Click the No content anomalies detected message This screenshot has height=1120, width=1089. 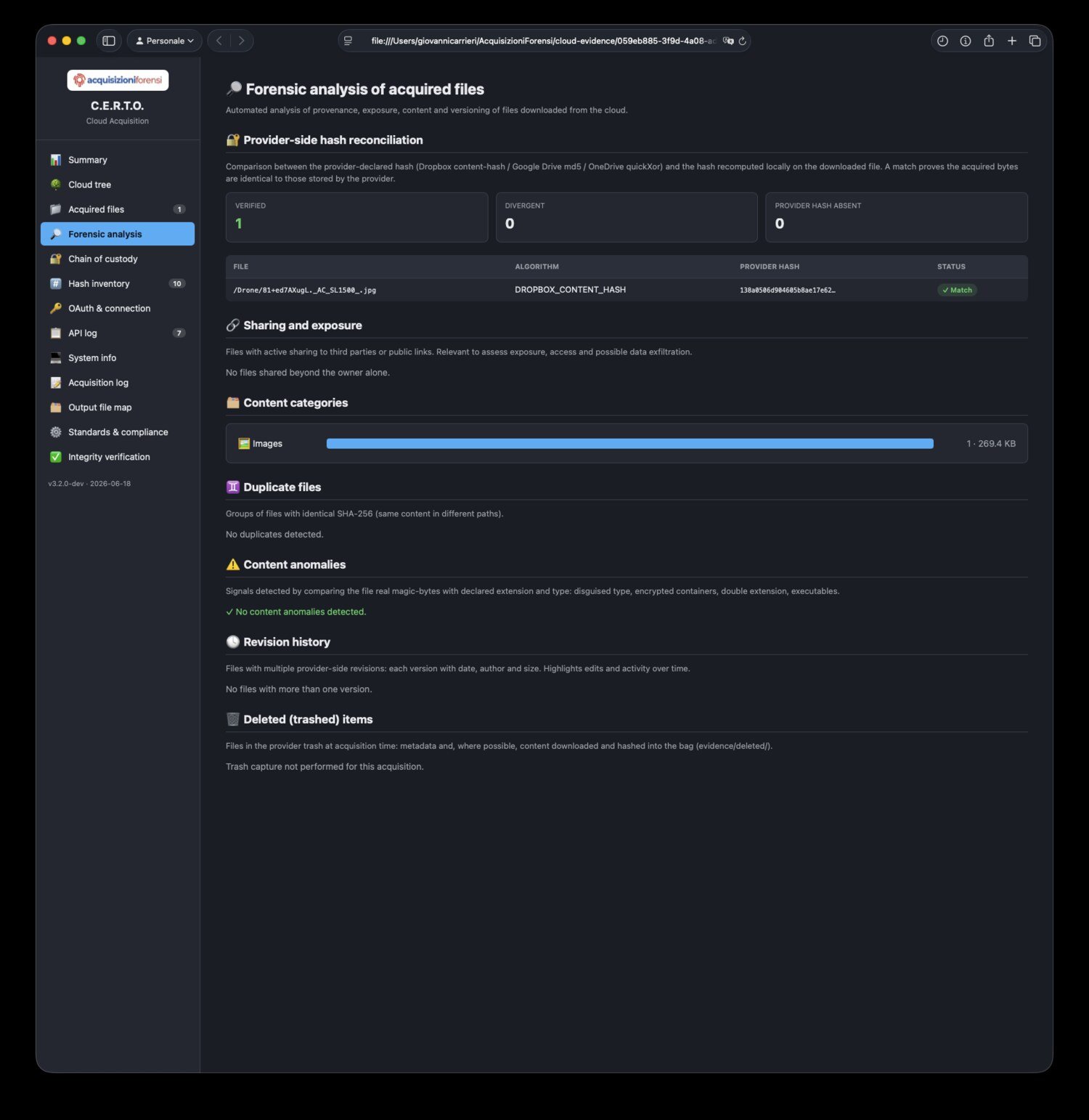(296, 612)
